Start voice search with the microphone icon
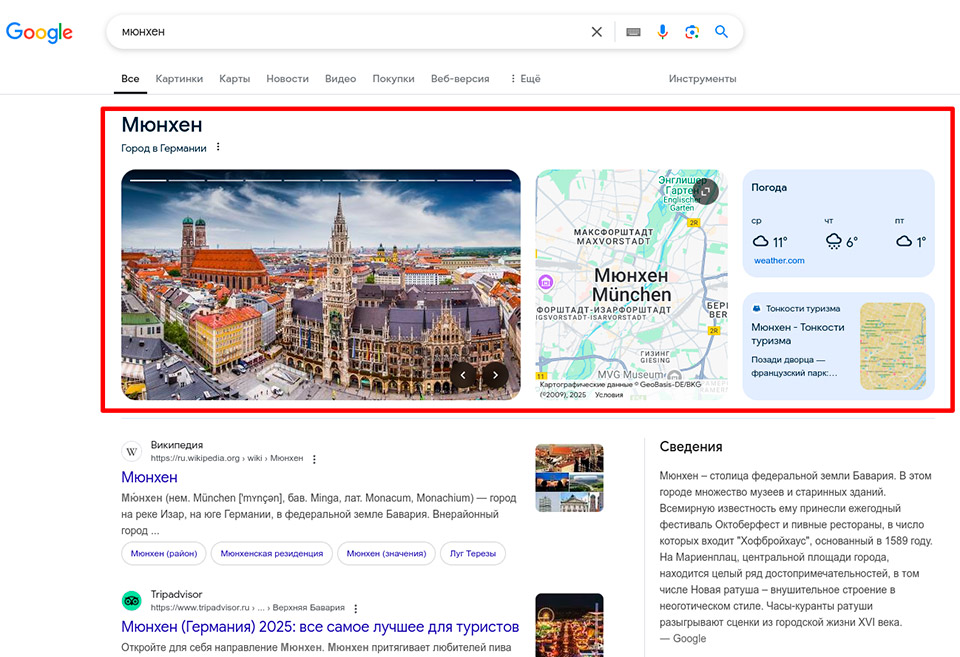960x657 pixels. point(662,32)
